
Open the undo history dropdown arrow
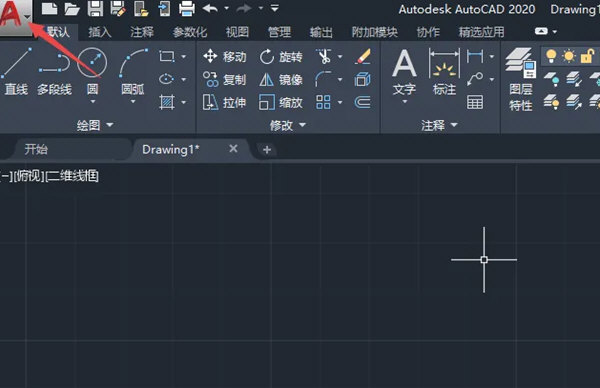click(x=227, y=8)
